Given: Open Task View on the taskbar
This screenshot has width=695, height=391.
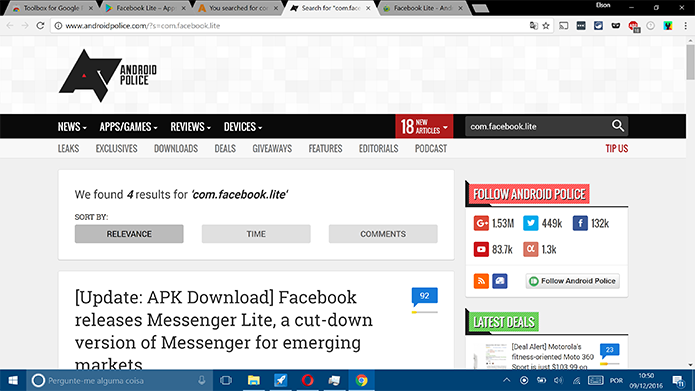Looking at the screenshot, I should coord(226,380).
